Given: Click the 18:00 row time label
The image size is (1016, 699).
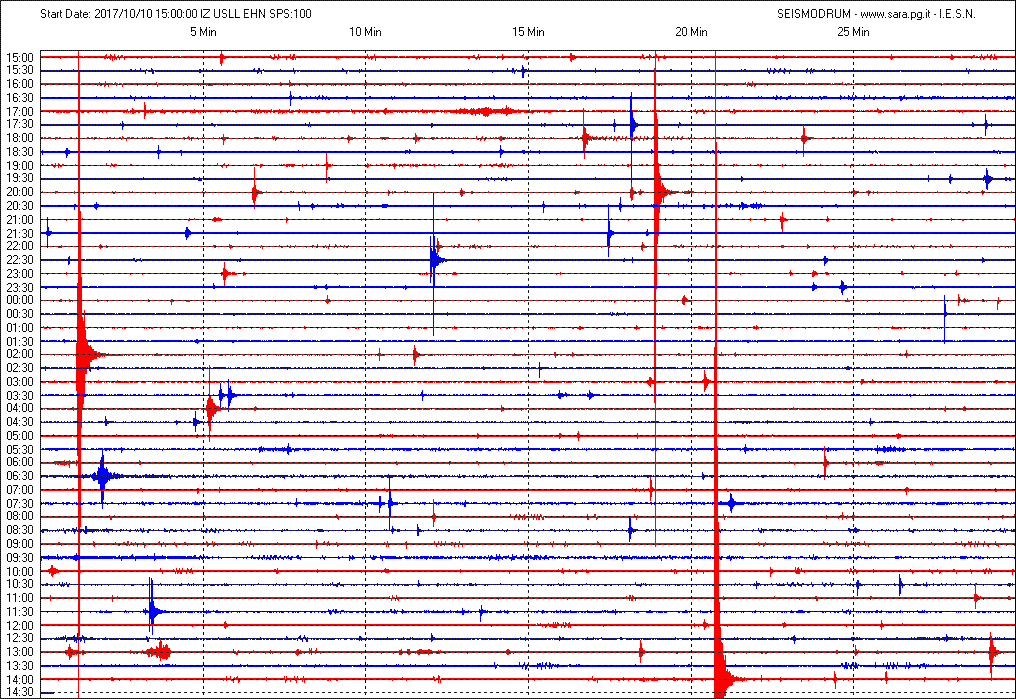Looking at the screenshot, I should pyautogui.click(x=20, y=138).
